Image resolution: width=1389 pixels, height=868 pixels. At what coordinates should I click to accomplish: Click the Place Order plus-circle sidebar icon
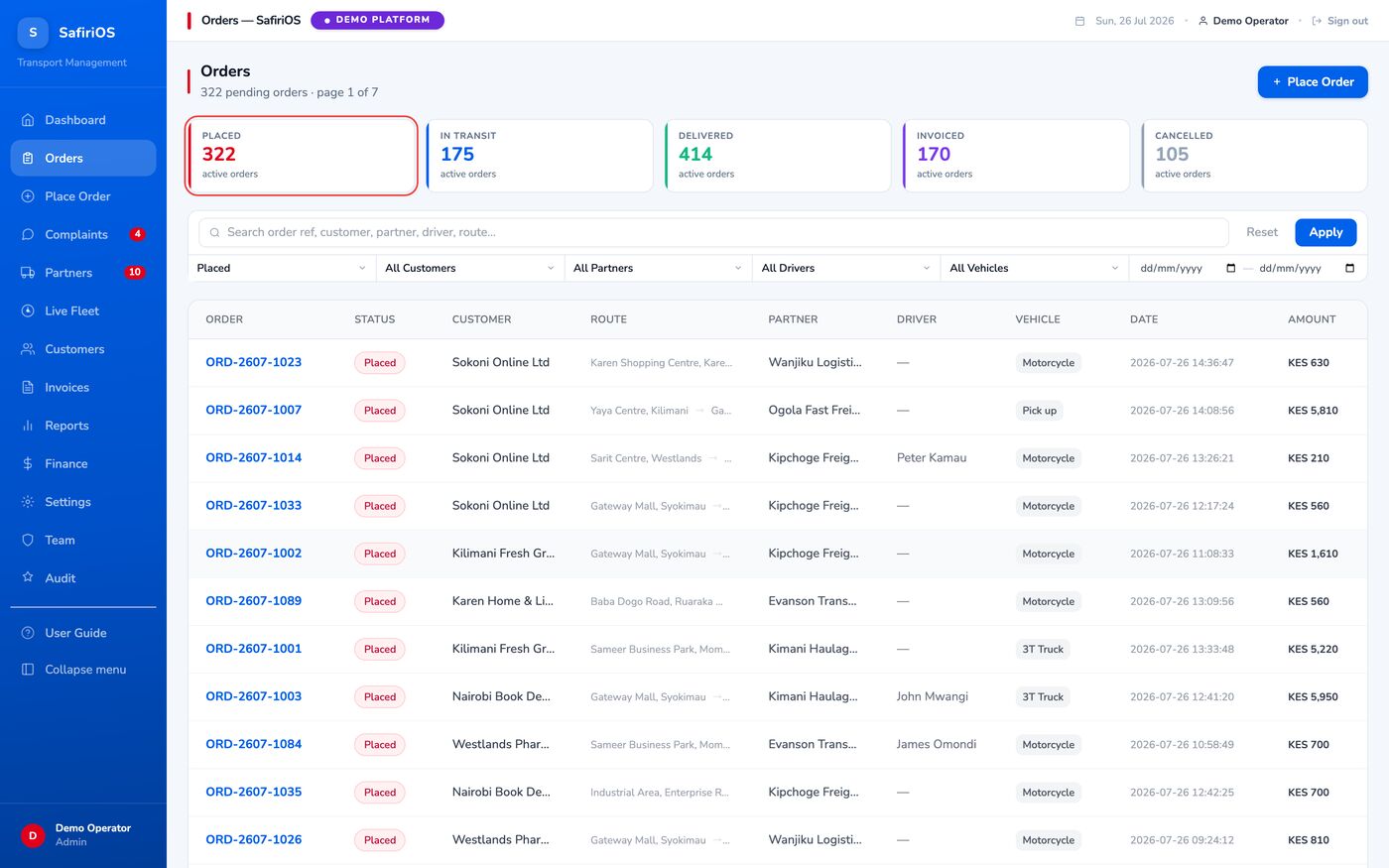coord(28,196)
